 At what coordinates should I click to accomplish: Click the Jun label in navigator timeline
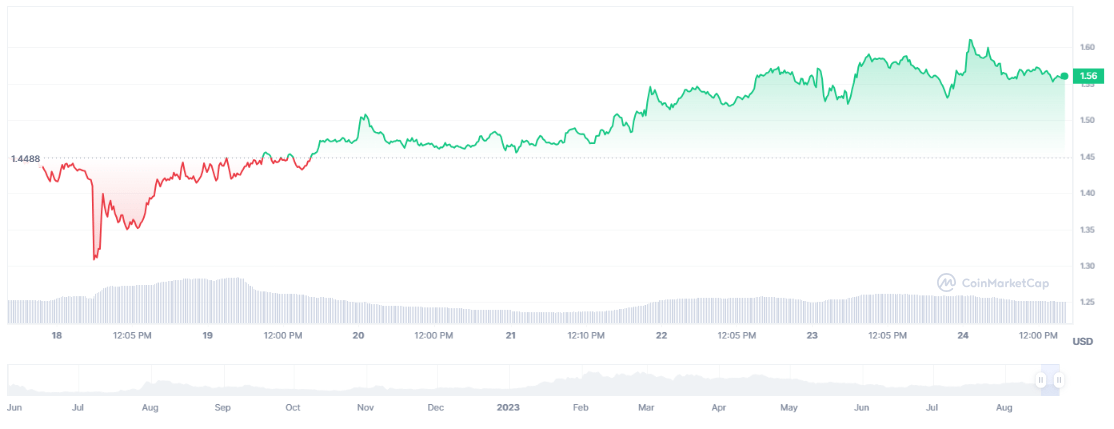tap(15, 408)
